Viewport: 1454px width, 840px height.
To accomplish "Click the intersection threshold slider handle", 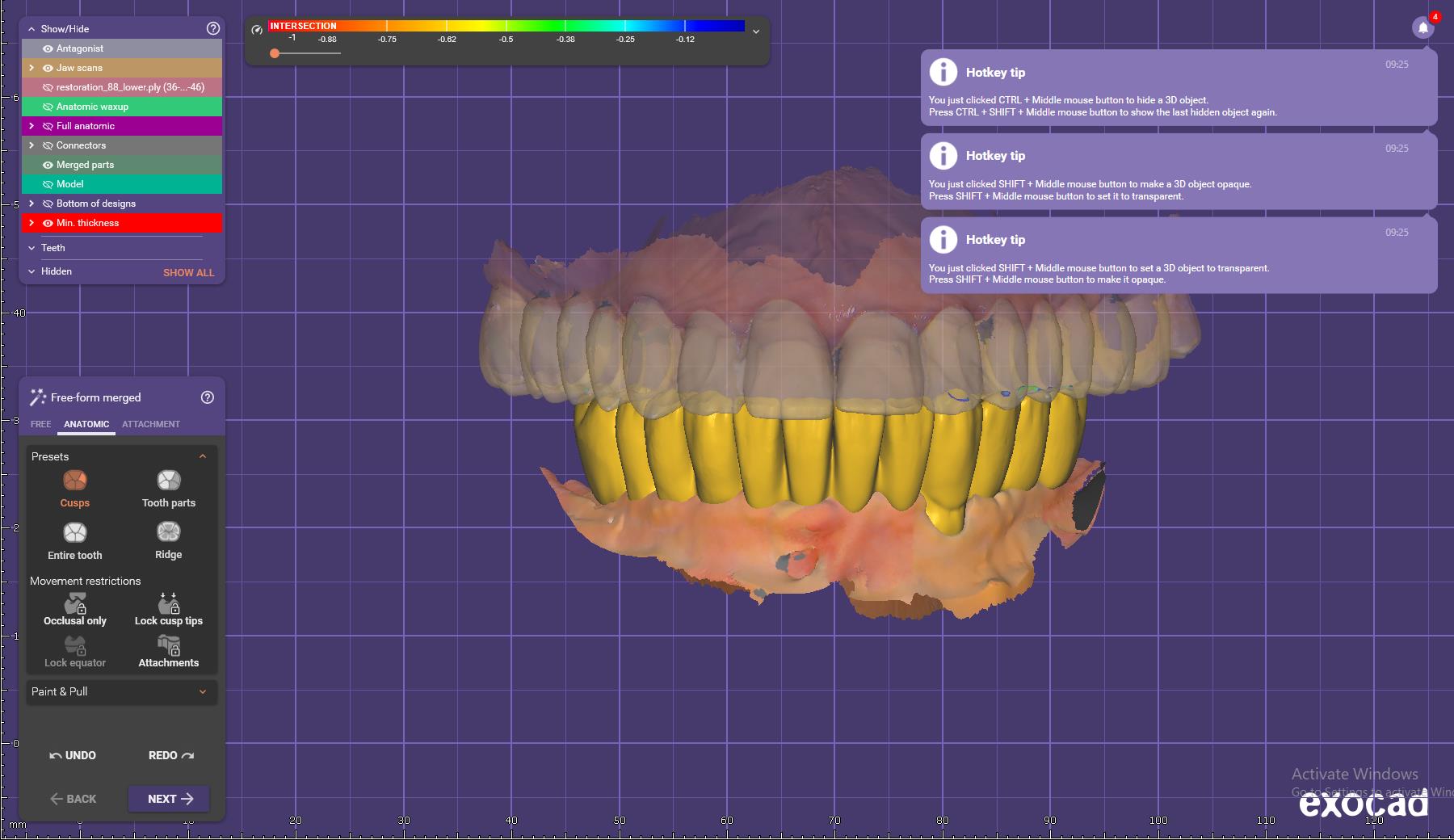I will coord(275,53).
